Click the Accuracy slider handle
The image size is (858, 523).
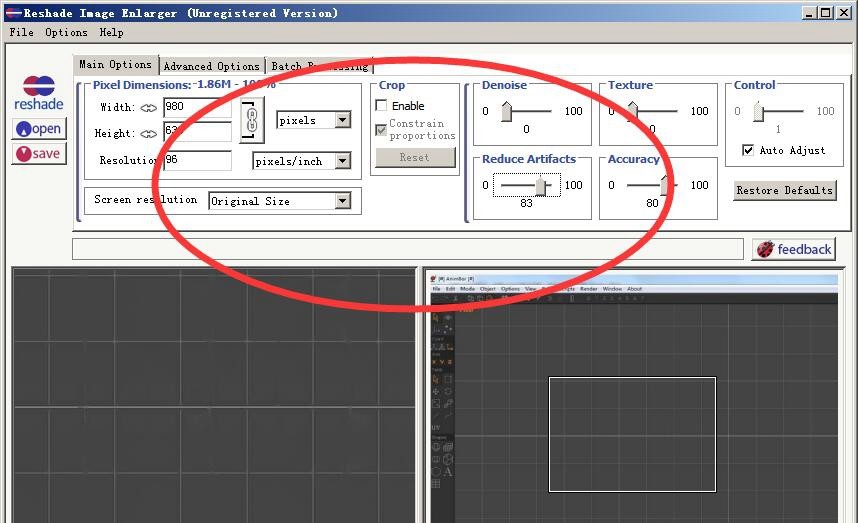click(666, 185)
